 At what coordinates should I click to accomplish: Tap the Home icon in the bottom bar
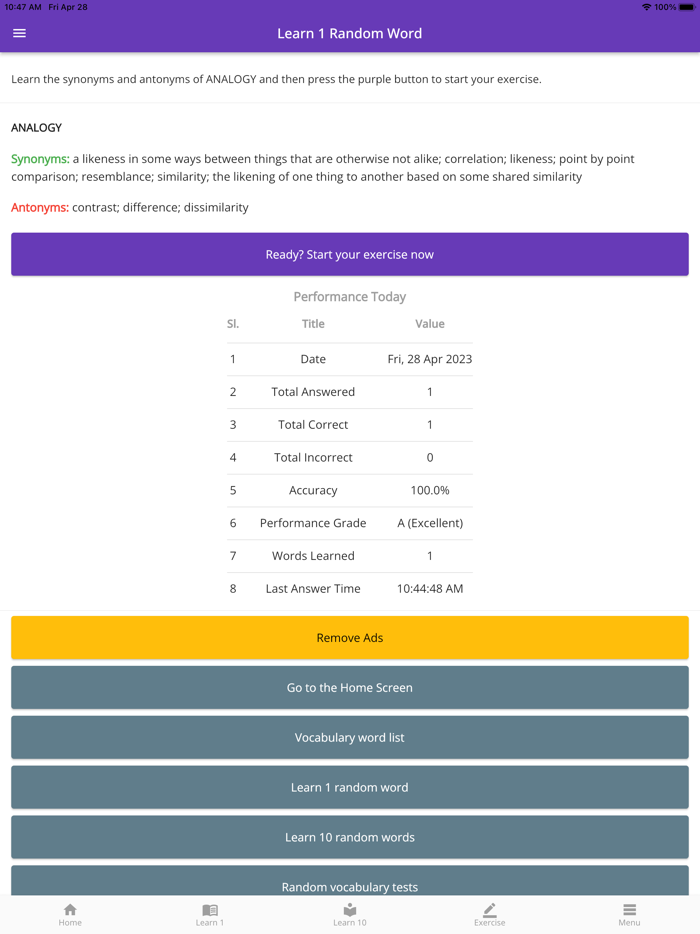[70, 913]
